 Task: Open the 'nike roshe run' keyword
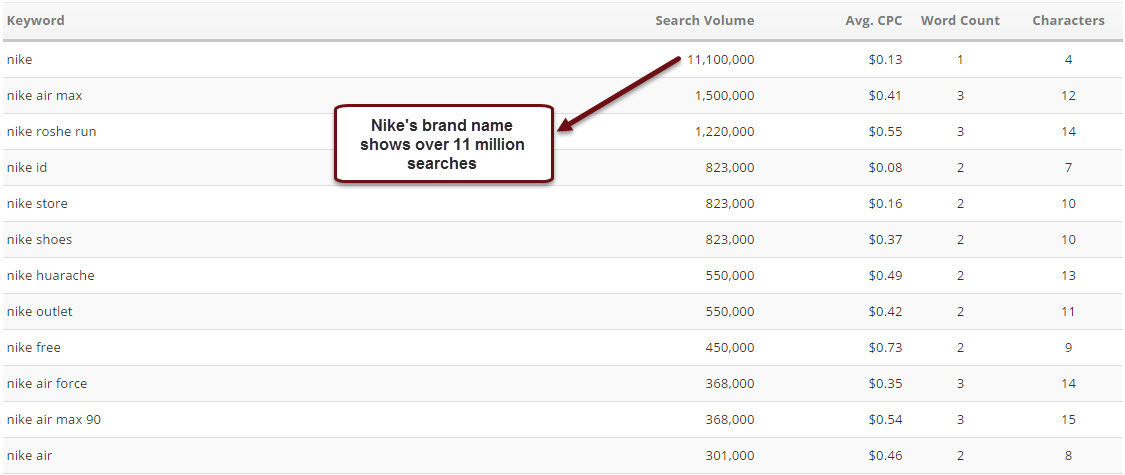point(52,132)
